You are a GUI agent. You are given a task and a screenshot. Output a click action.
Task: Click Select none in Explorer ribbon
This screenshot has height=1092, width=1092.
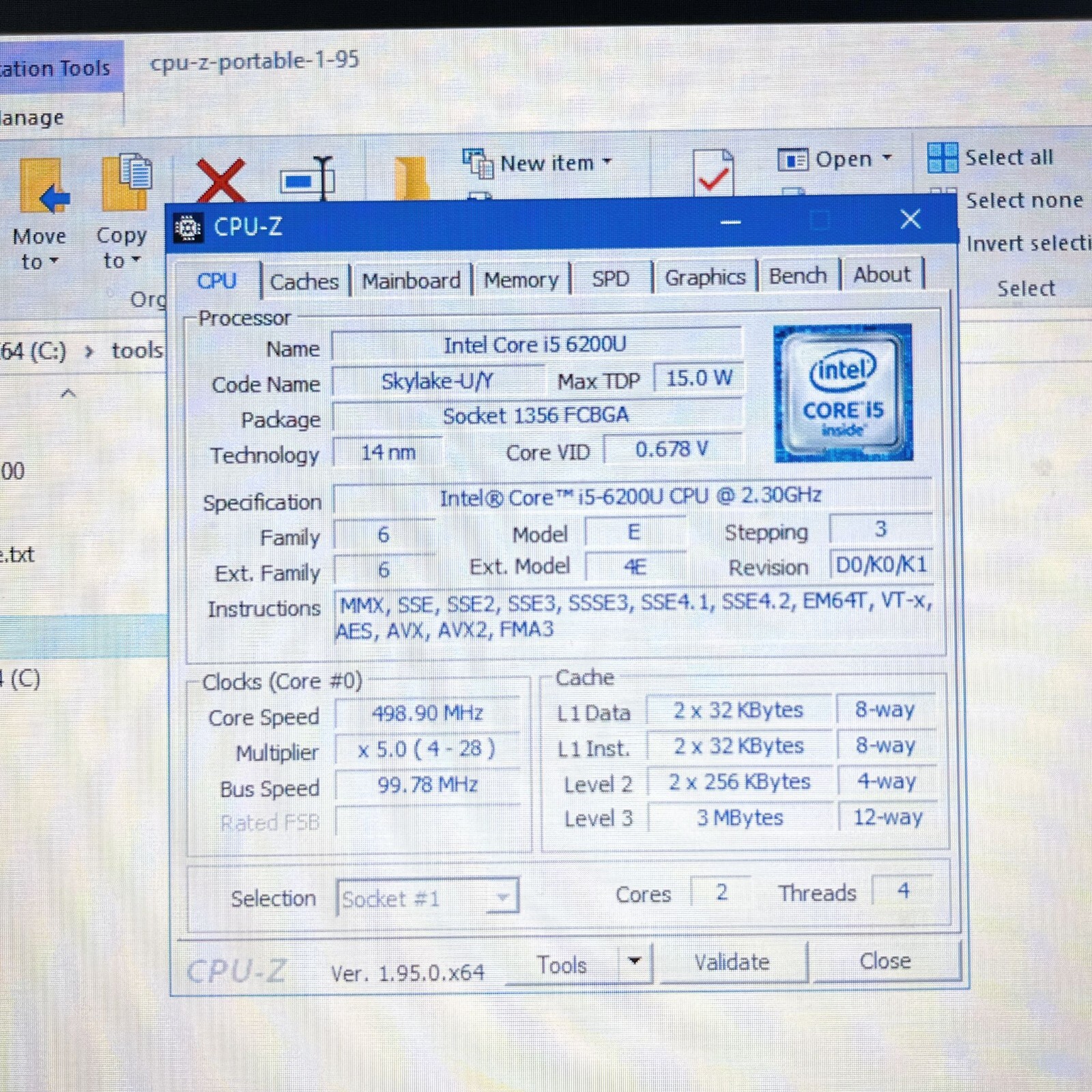[x=1024, y=201]
